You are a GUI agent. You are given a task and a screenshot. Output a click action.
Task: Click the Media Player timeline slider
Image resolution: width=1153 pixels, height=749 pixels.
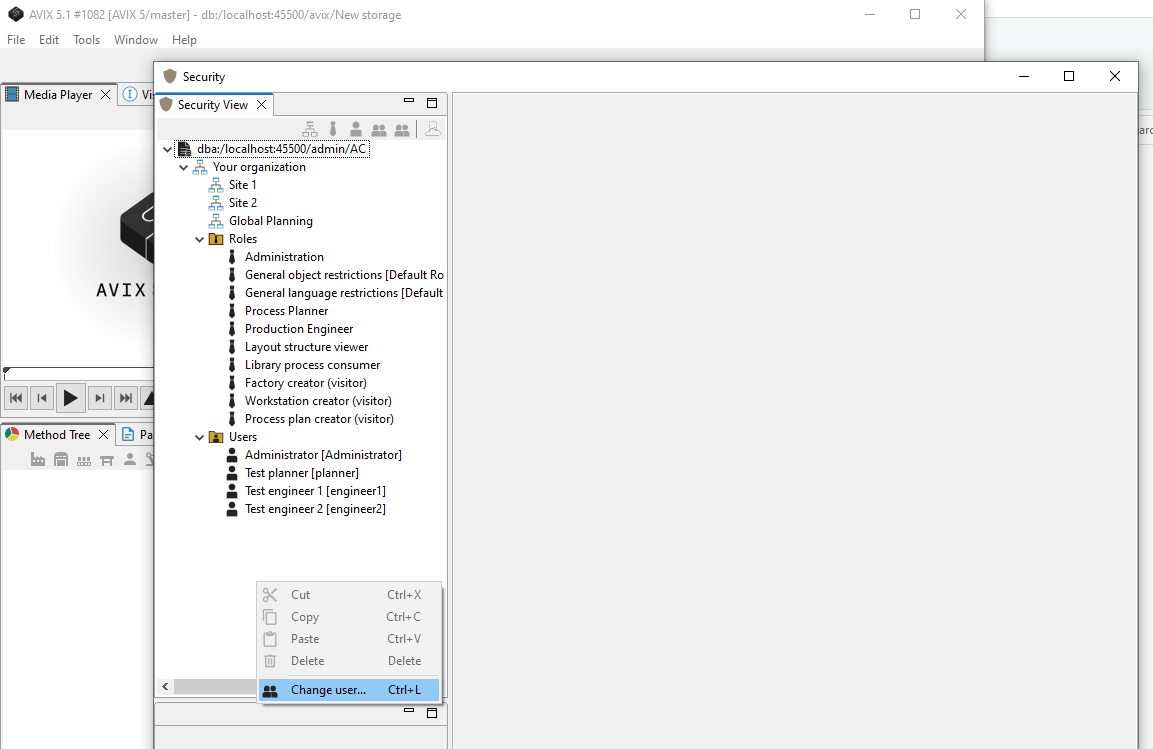pyautogui.click(x=78, y=373)
